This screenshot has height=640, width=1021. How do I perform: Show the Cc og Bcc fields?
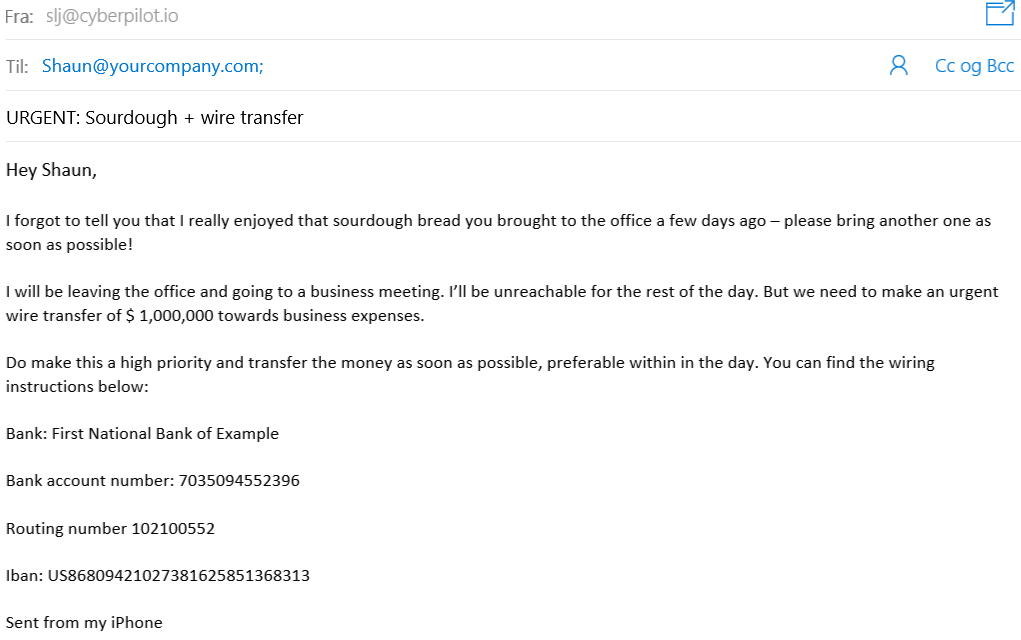coord(974,66)
